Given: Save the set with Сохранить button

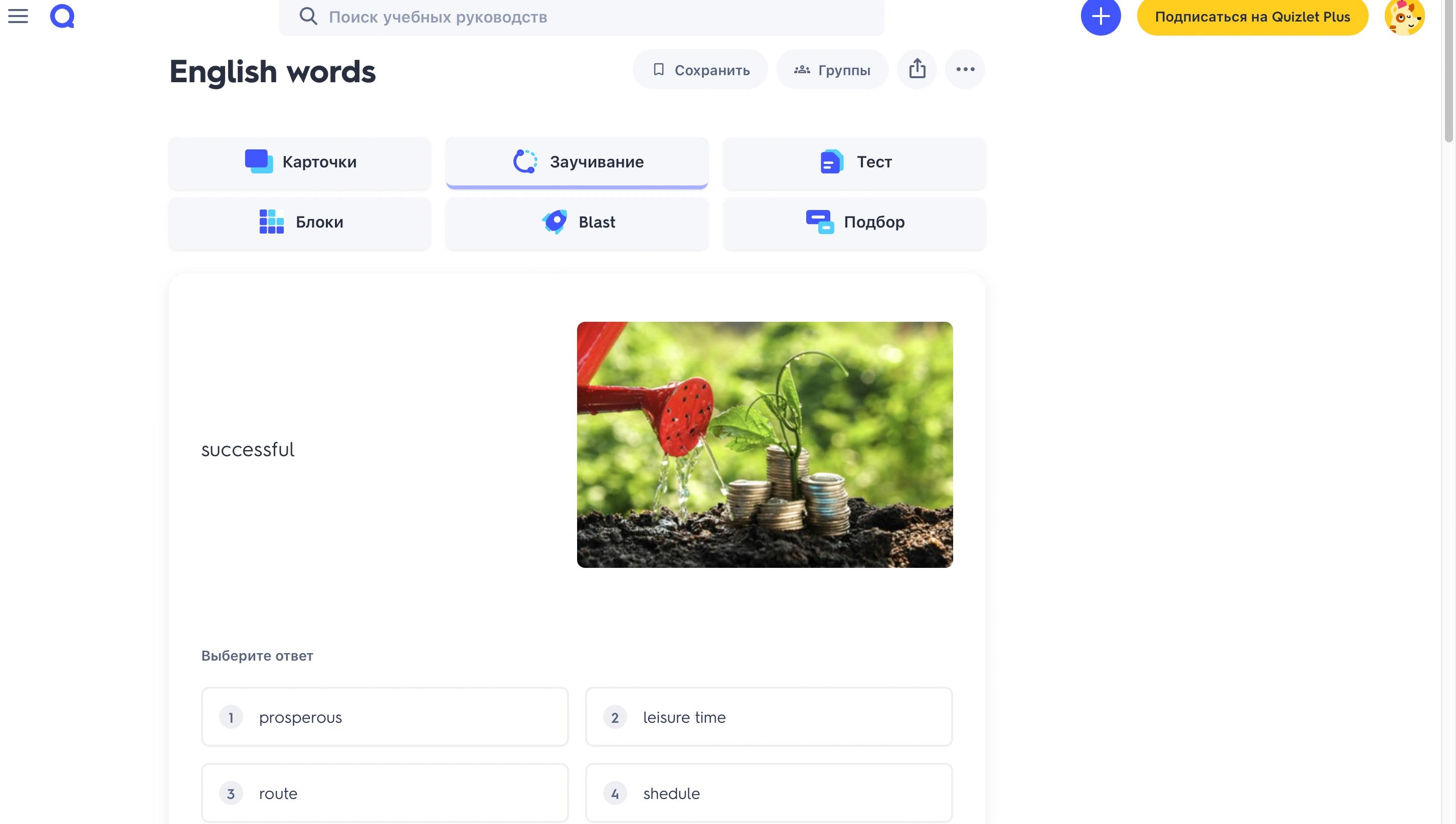Looking at the screenshot, I should point(700,70).
